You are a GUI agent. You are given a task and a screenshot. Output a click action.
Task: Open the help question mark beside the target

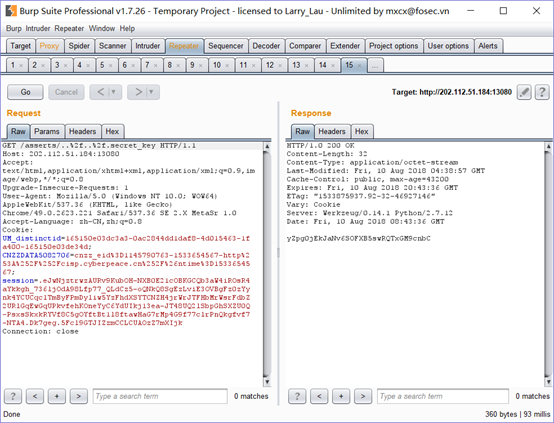pyautogui.click(x=542, y=92)
